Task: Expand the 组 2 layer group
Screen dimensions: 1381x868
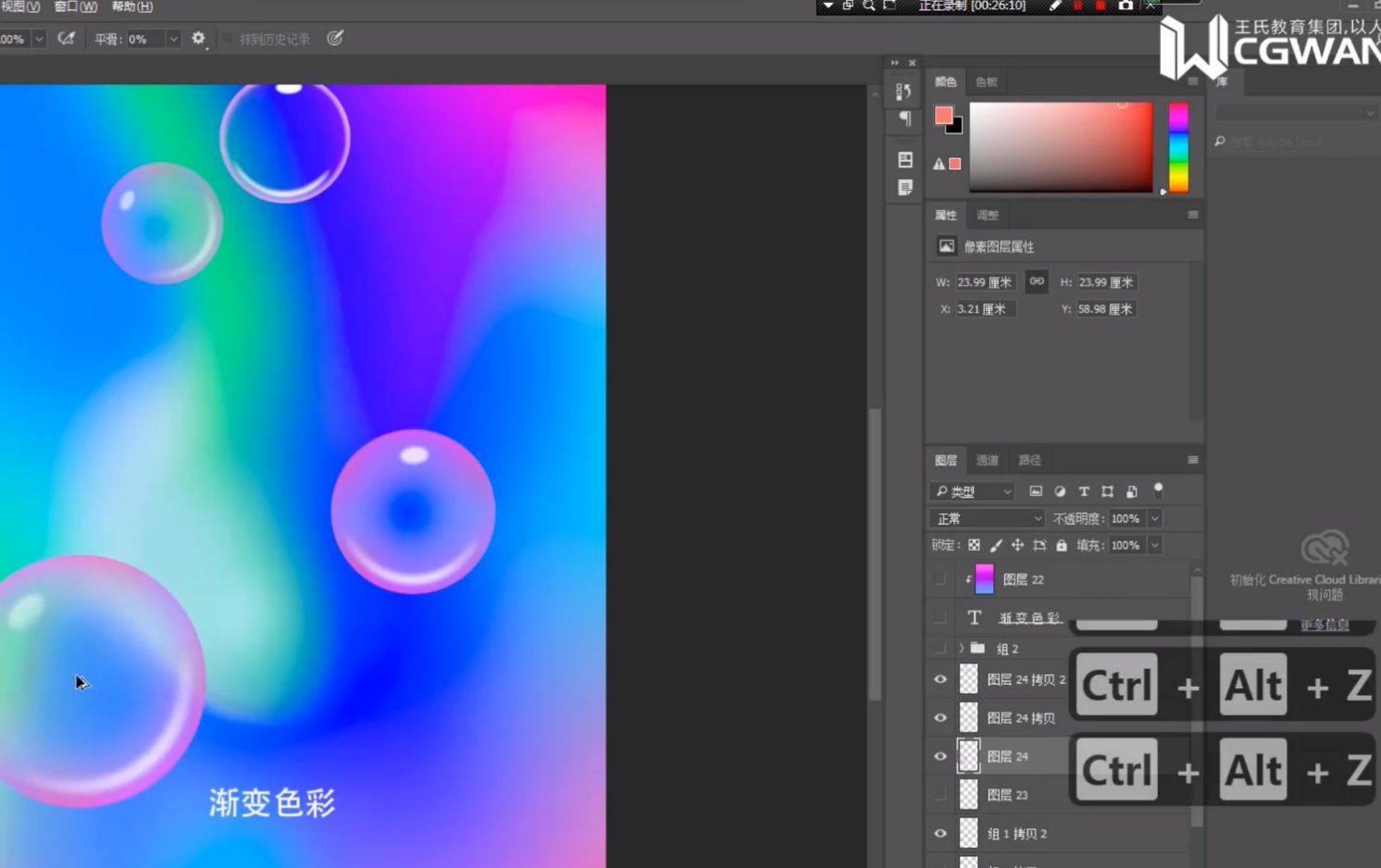Action: [962, 649]
